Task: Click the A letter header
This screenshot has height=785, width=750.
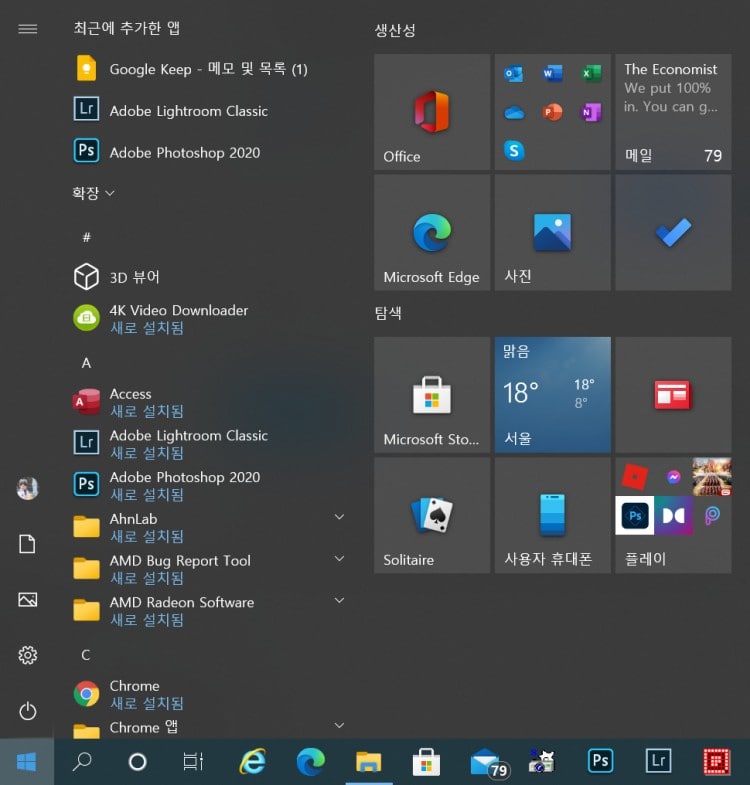Action: tap(86, 362)
